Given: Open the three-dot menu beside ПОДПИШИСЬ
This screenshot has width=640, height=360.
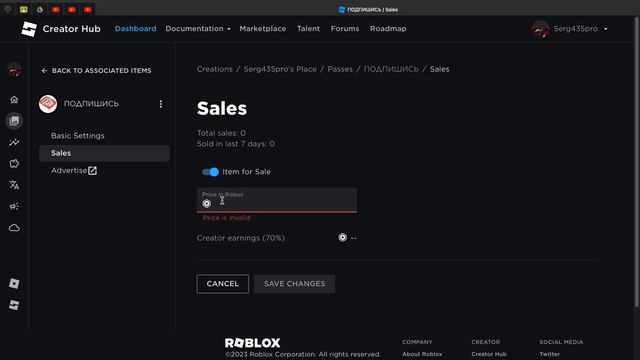Looking at the screenshot, I should (x=161, y=104).
